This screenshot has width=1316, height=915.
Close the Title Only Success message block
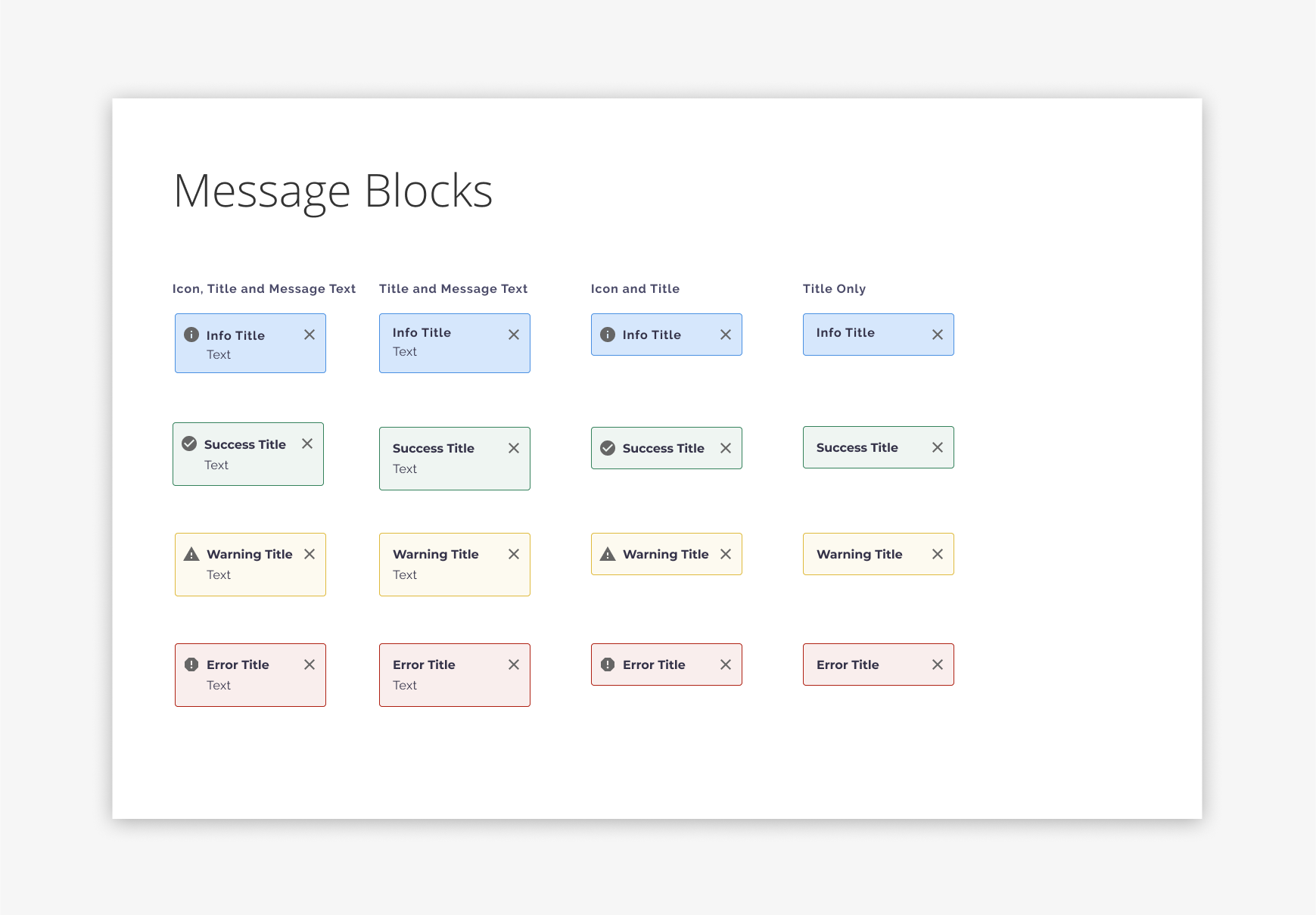coord(938,447)
